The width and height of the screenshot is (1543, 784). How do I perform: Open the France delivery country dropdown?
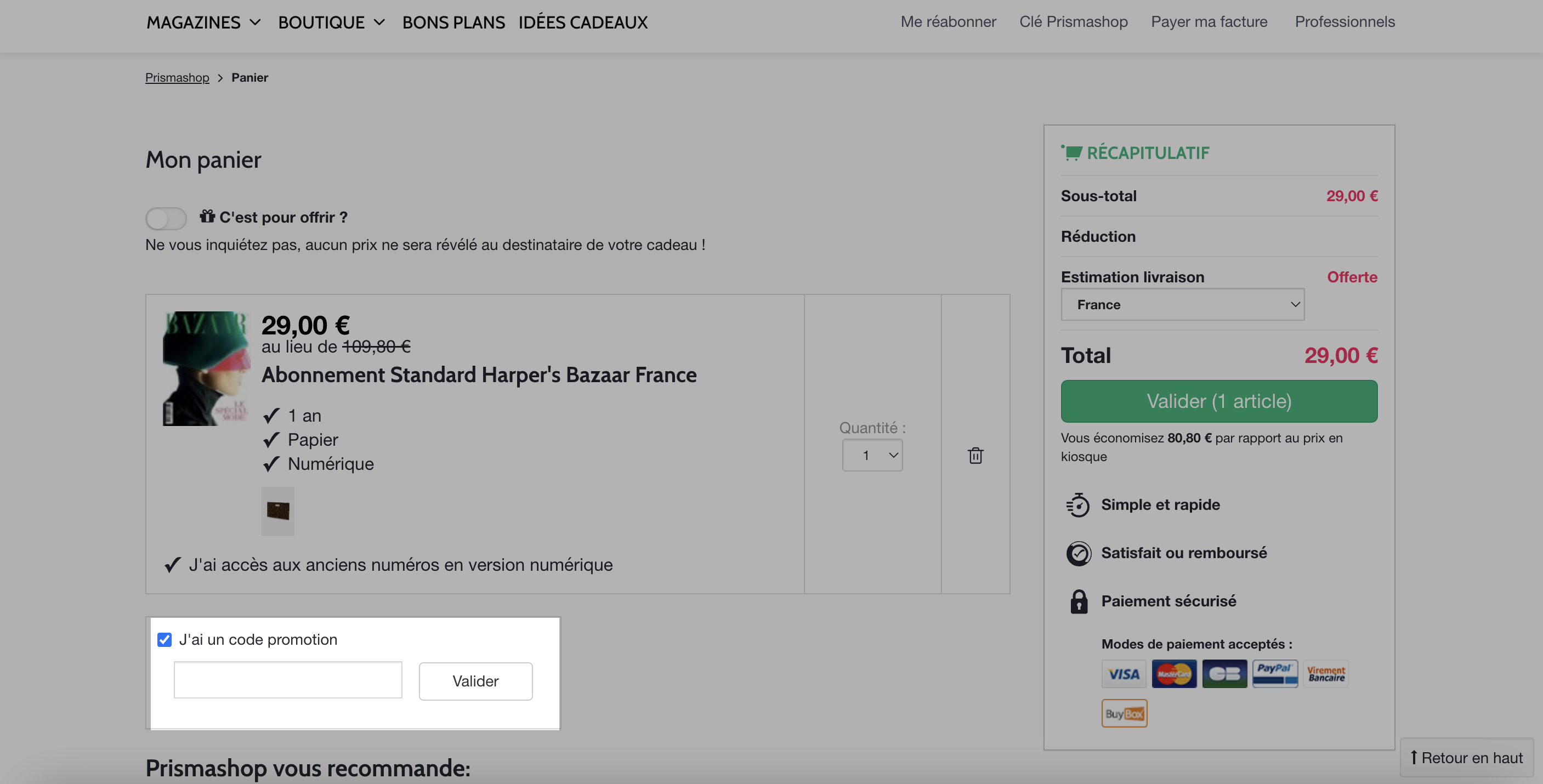(1182, 304)
